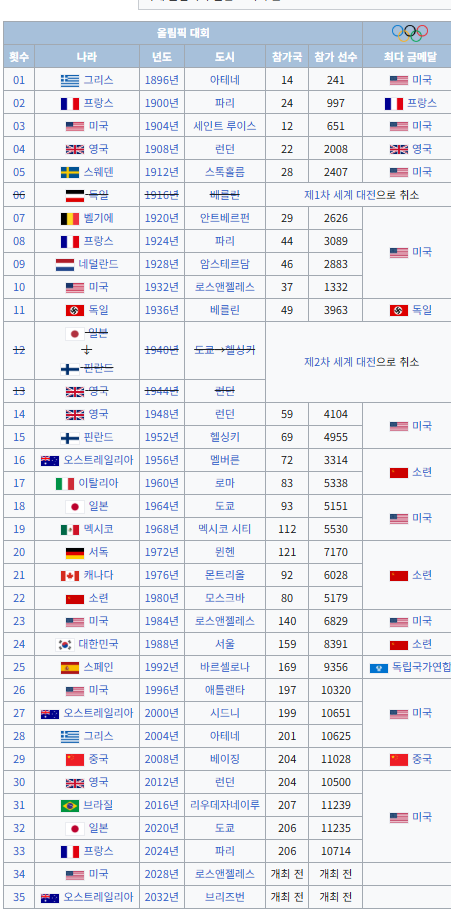
Task: Open the 2032년 year link
Action: pos(162,897)
